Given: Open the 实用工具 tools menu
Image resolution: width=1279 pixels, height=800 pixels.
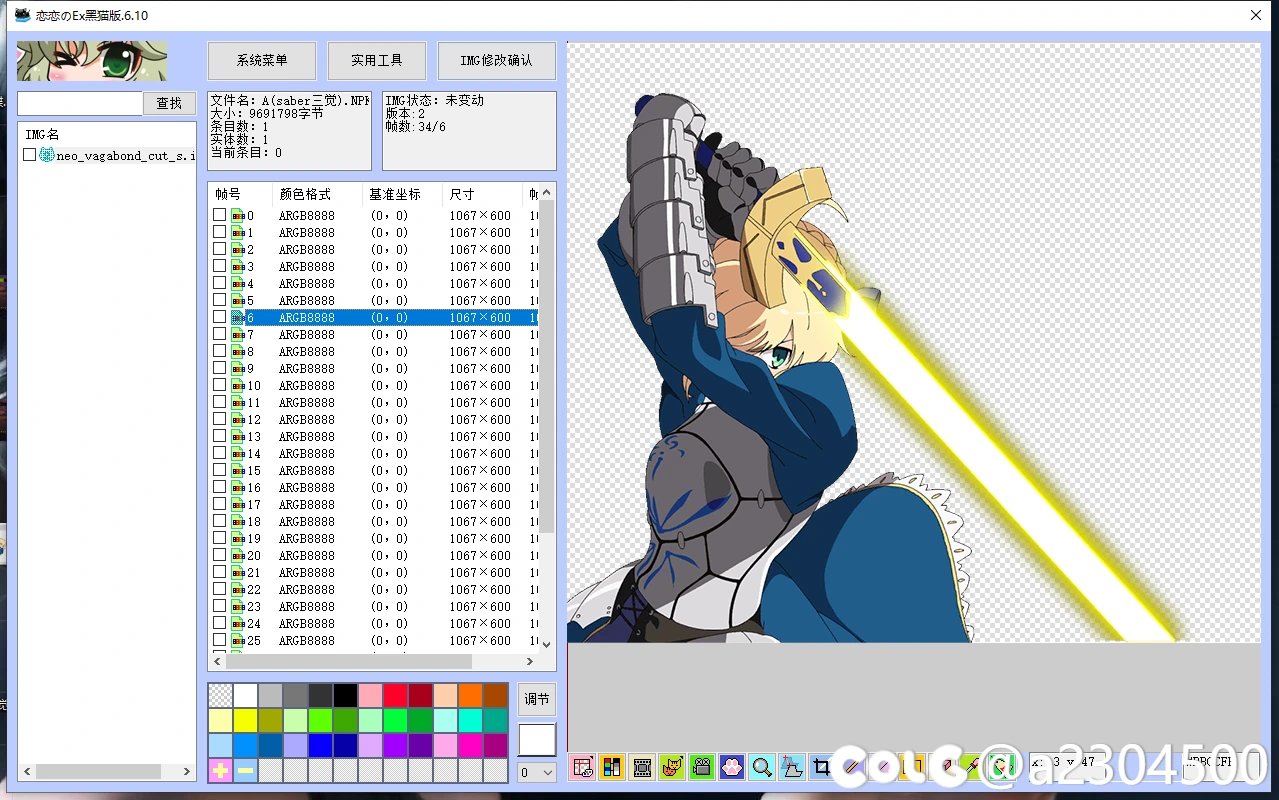Looking at the screenshot, I should point(377,60).
